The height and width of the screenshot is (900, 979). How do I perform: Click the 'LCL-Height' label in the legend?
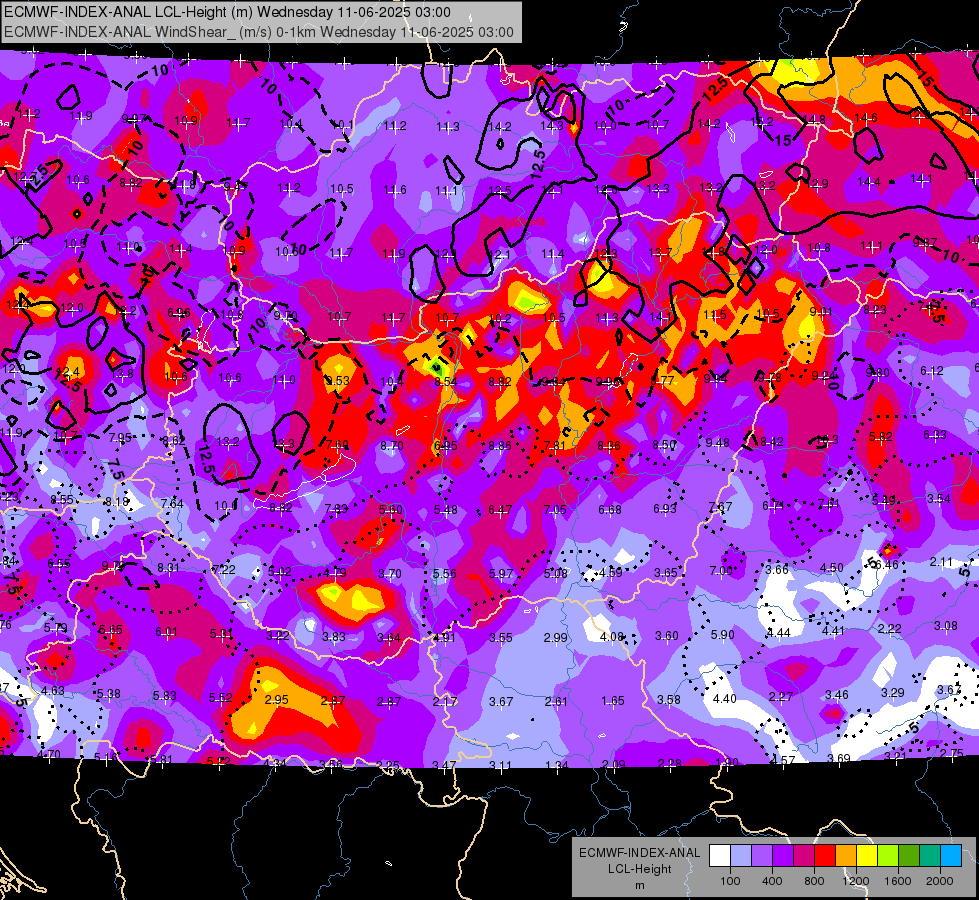point(639,869)
